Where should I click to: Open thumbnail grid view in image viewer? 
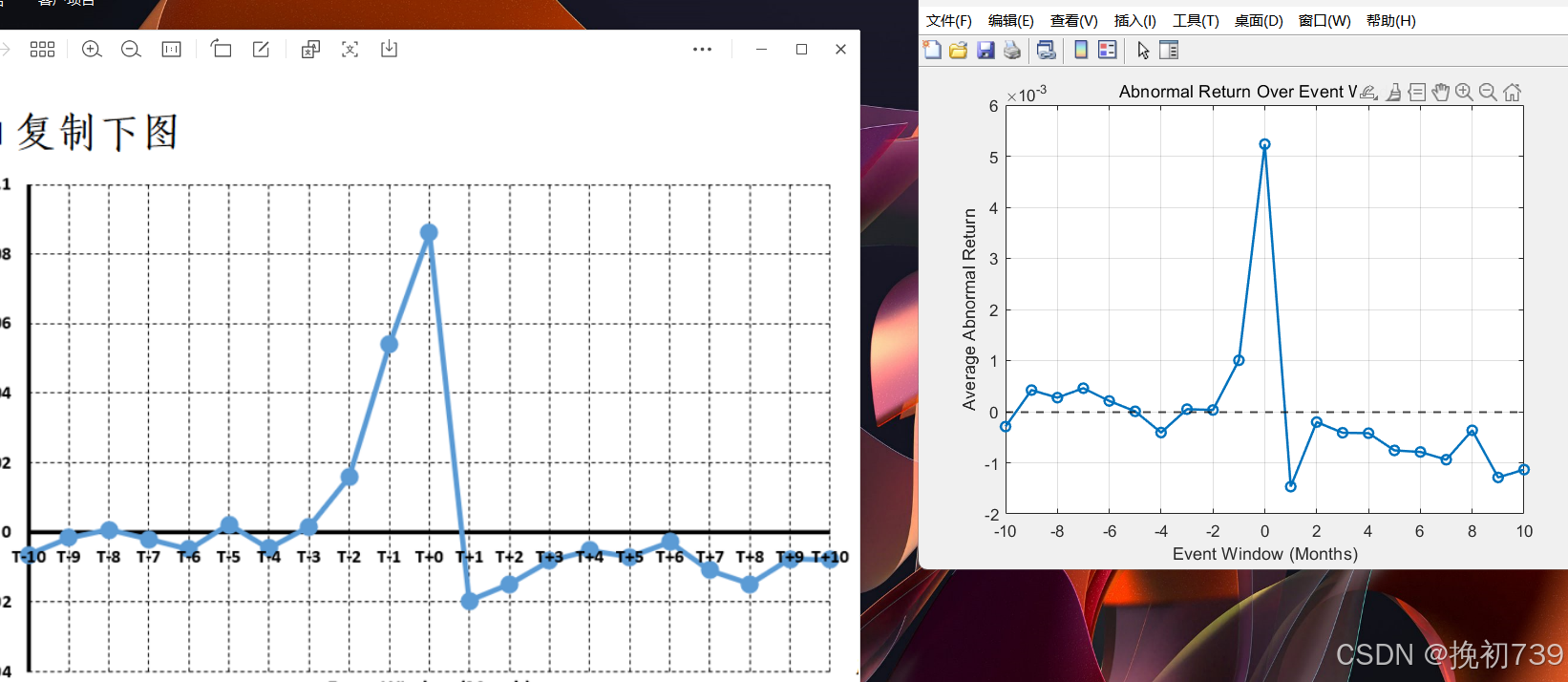pos(42,50)
